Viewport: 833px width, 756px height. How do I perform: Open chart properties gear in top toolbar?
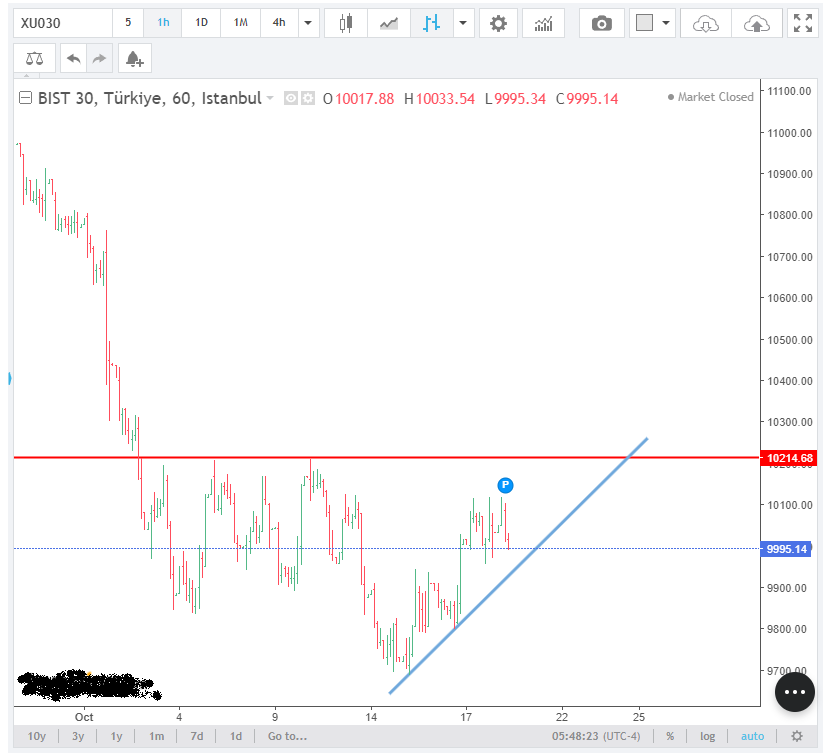coord(498,22)
